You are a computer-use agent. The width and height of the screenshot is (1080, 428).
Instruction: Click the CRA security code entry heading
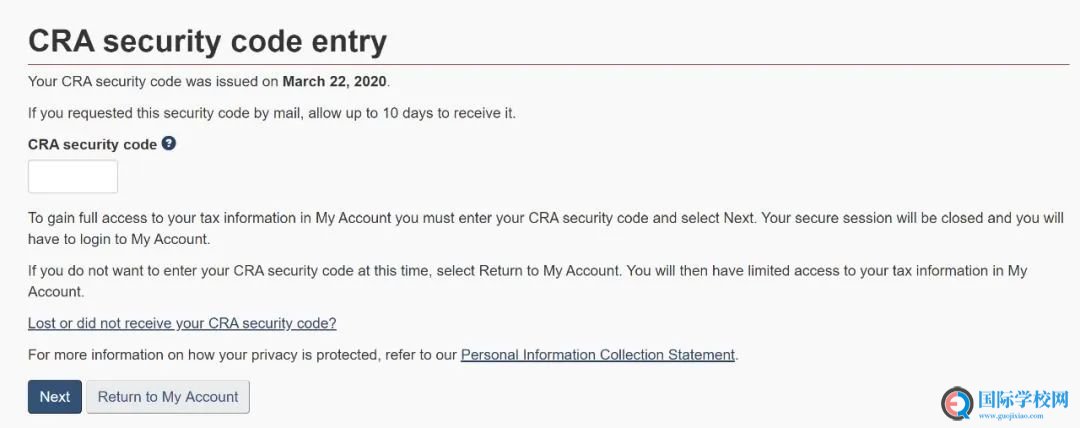click(207, 41)
